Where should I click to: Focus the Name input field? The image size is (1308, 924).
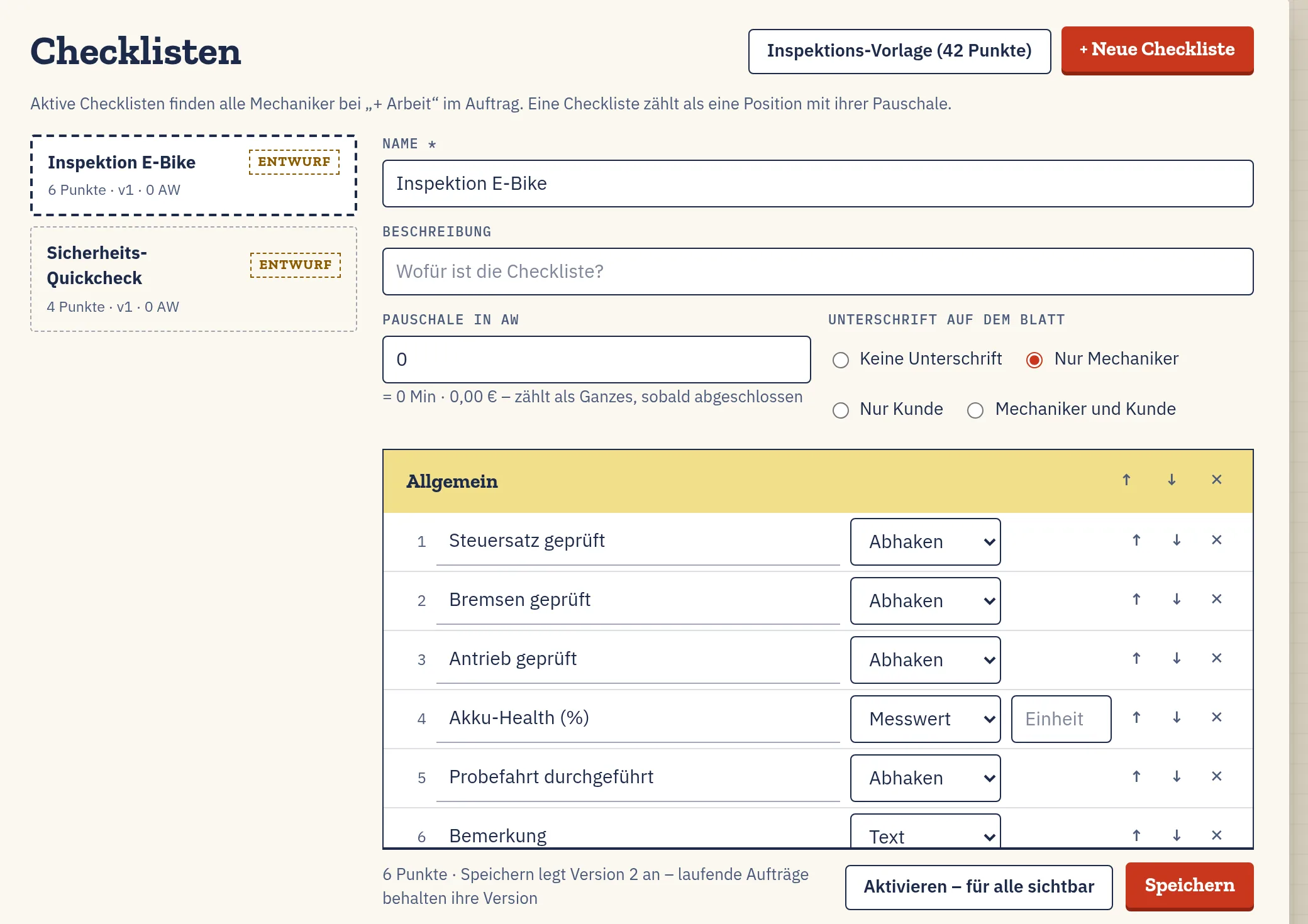pyautogui.click(x=817, y=184)
